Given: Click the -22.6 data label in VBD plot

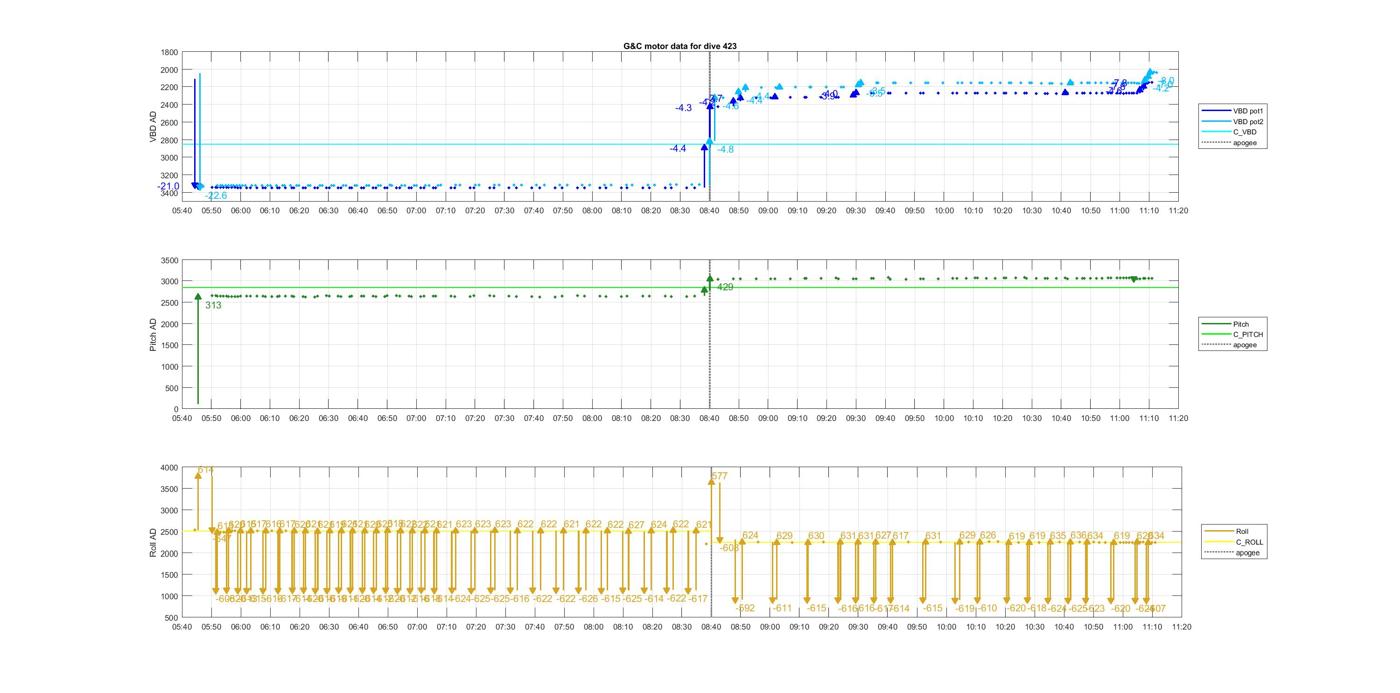Looking at the screenshot, I should tap(216, 196).
